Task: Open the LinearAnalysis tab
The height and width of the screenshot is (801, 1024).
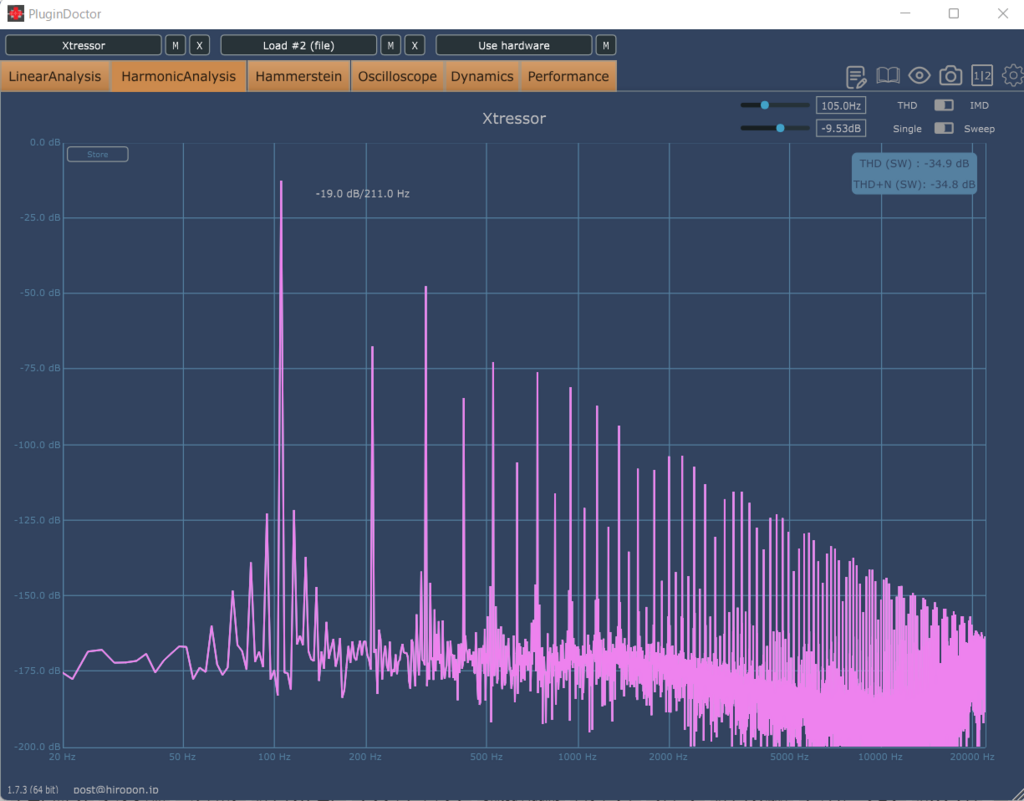Action: point(55,76)
